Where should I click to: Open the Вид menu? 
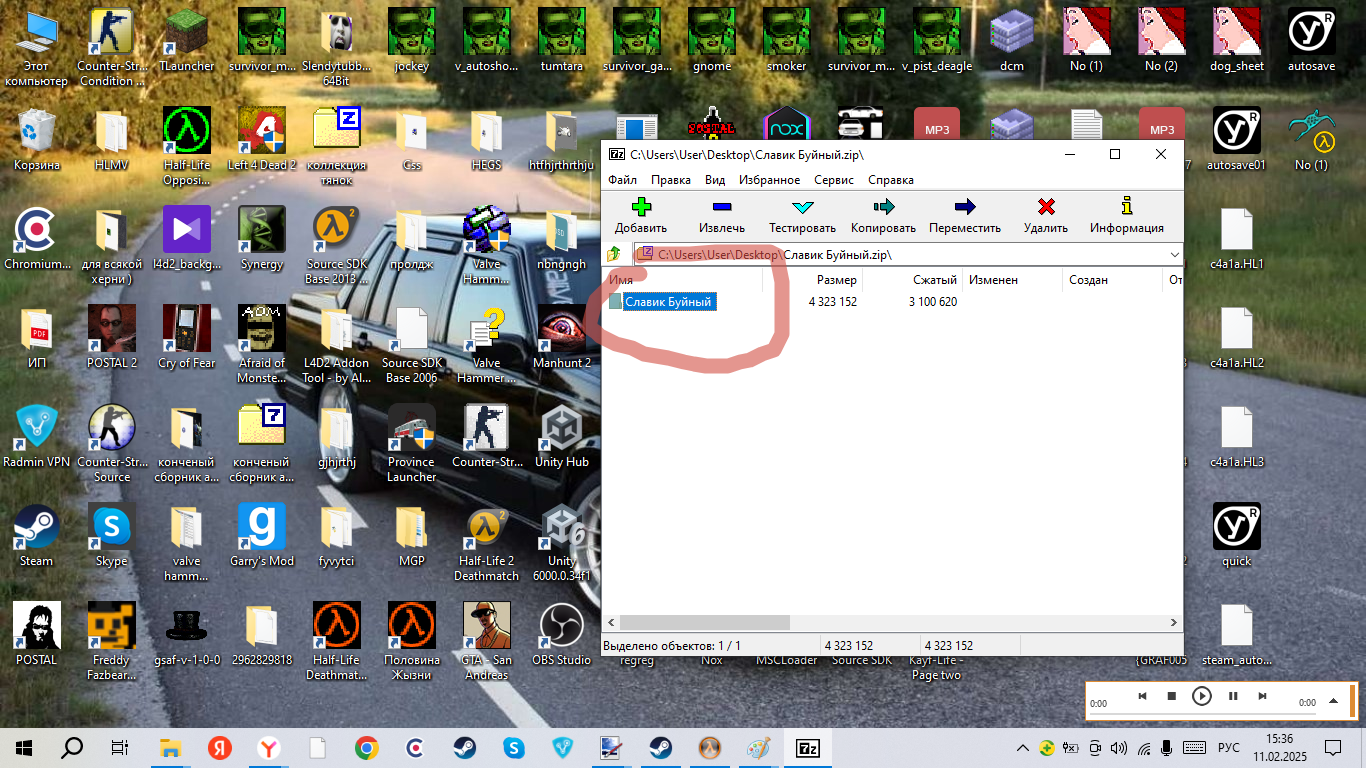click(x=715, y=180)
